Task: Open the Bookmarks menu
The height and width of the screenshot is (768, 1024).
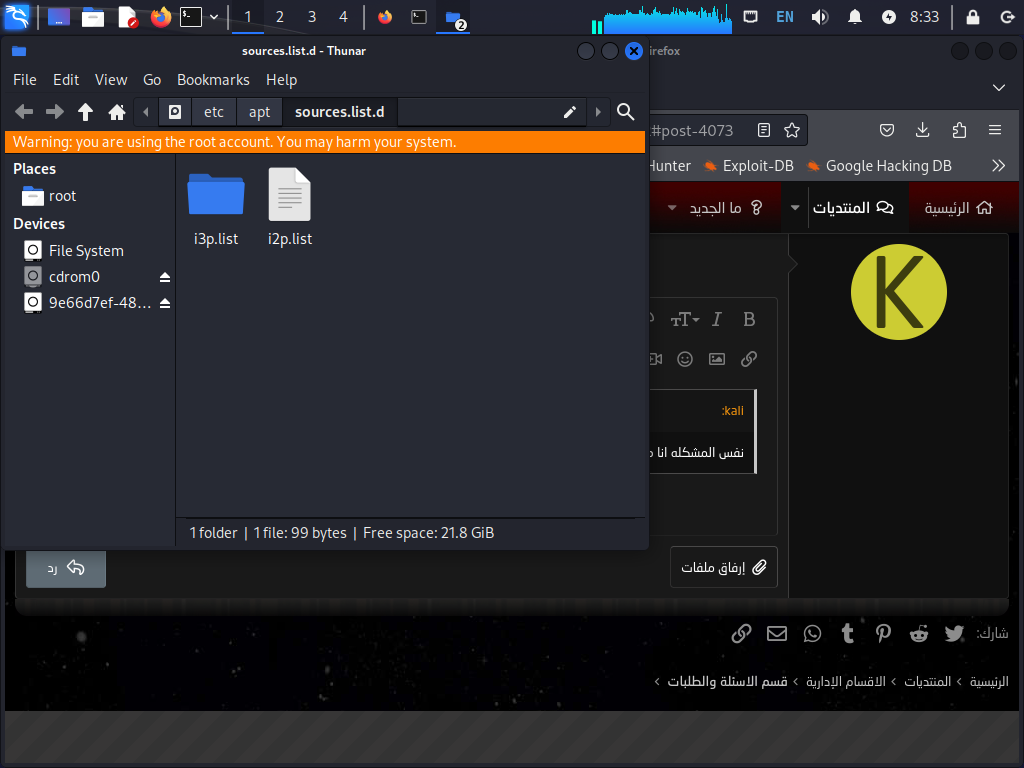Action: point(214,80)
